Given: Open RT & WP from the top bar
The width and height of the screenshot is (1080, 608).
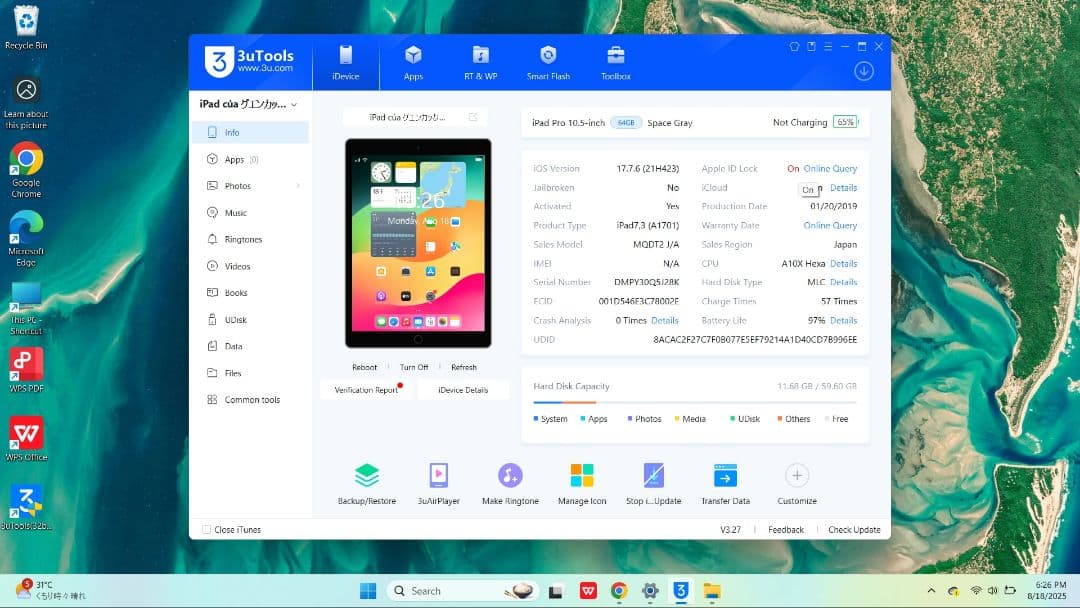Looking at the screenshot, I should [x=481, y=62].
